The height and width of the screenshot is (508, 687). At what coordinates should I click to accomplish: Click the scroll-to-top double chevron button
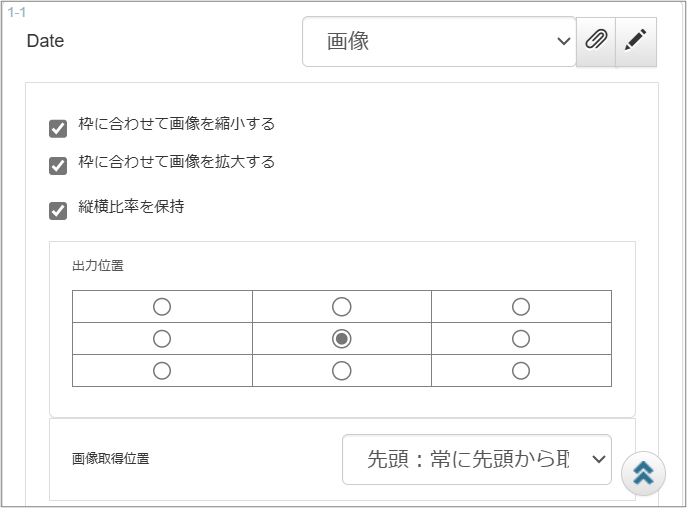[643, 474]
